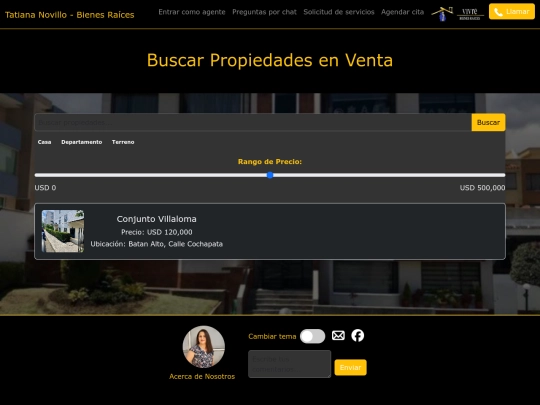Click the USD 0 minimum label
The image size is (540, 405).
tap(45, 188)
